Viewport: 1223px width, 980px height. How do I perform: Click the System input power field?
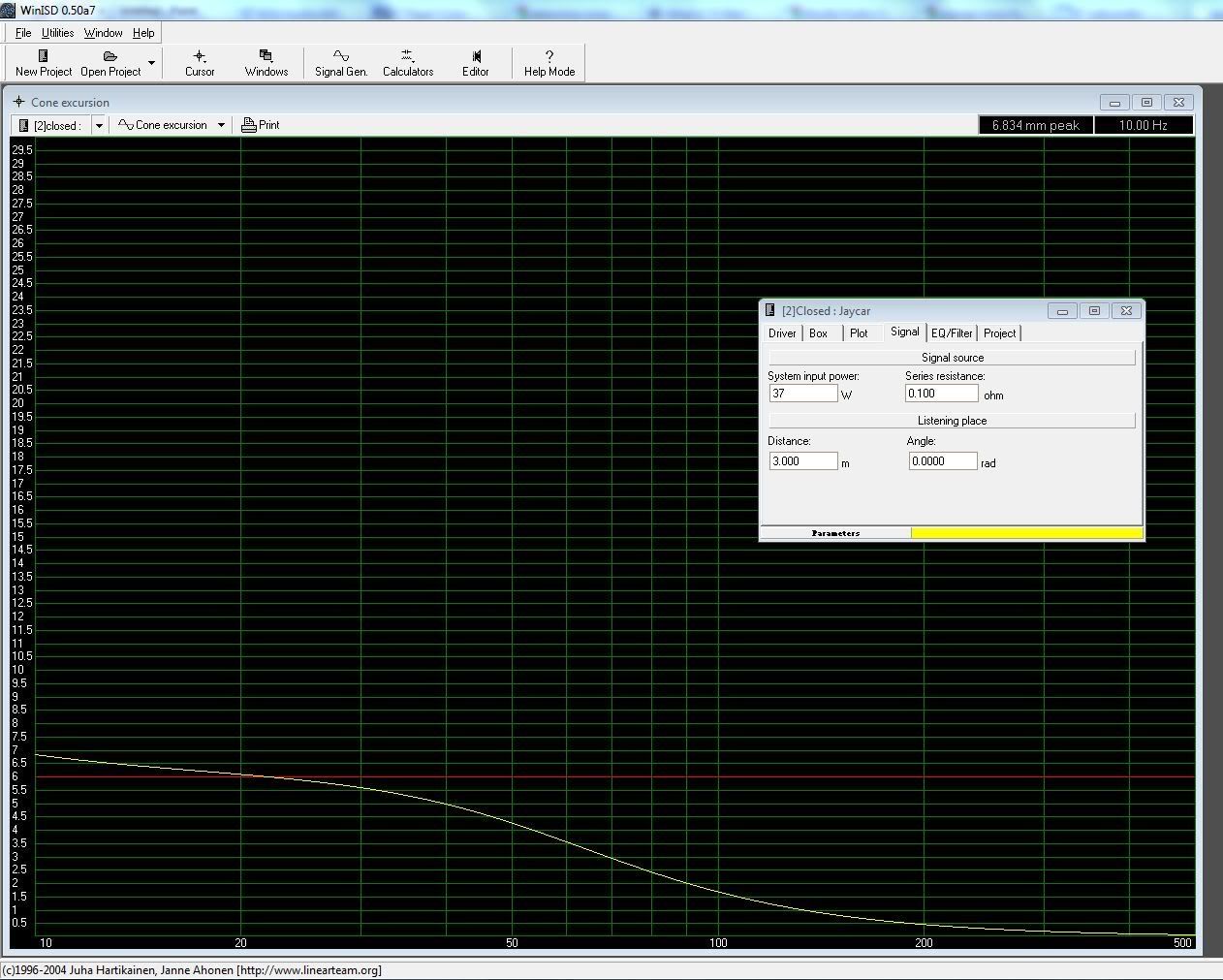click(803, 394)
